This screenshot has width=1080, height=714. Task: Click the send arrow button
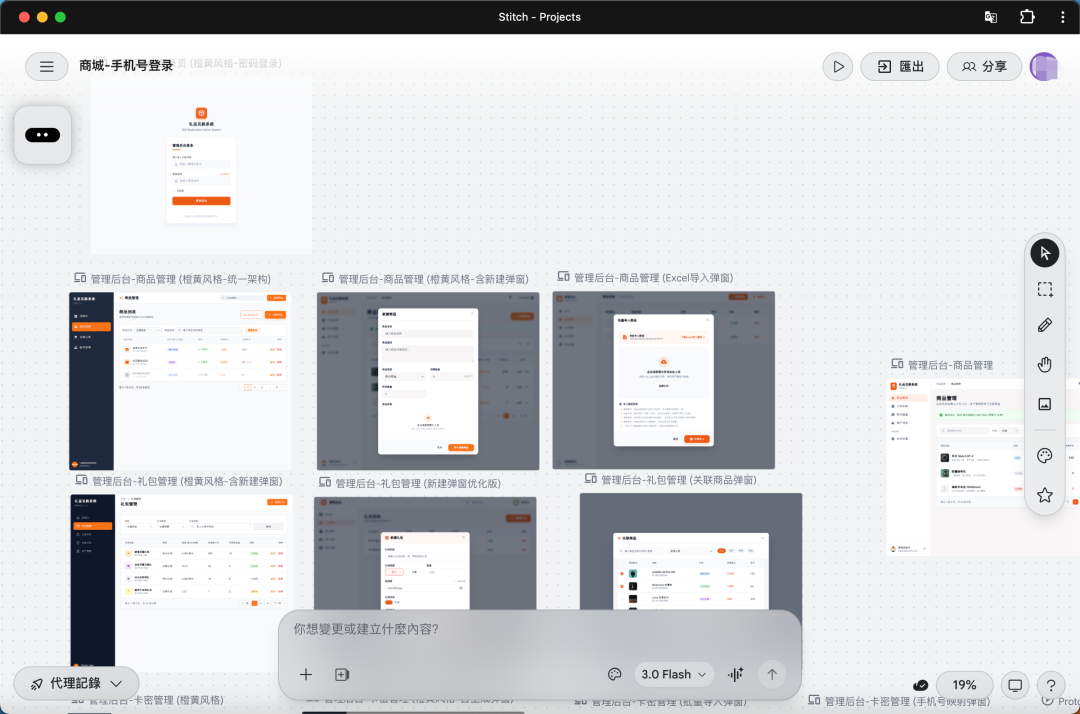(771, 675)
